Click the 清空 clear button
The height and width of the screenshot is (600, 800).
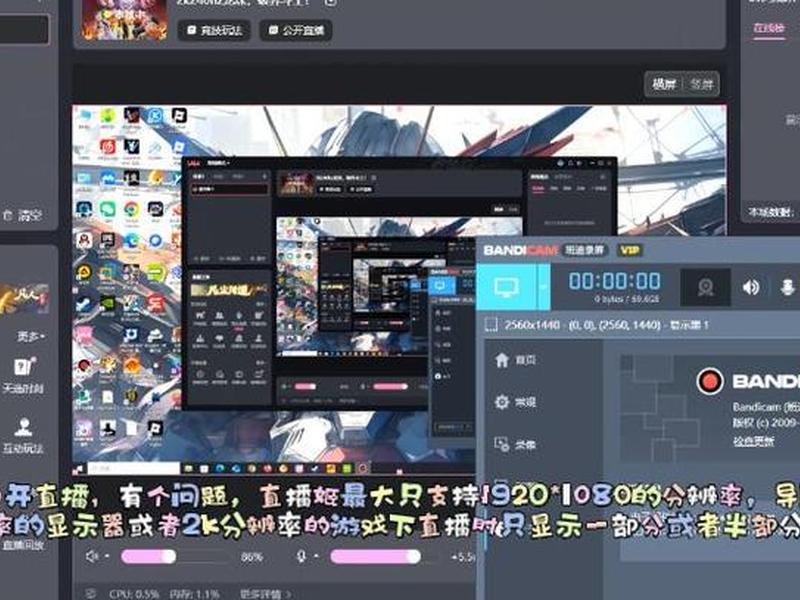point(23,215)
